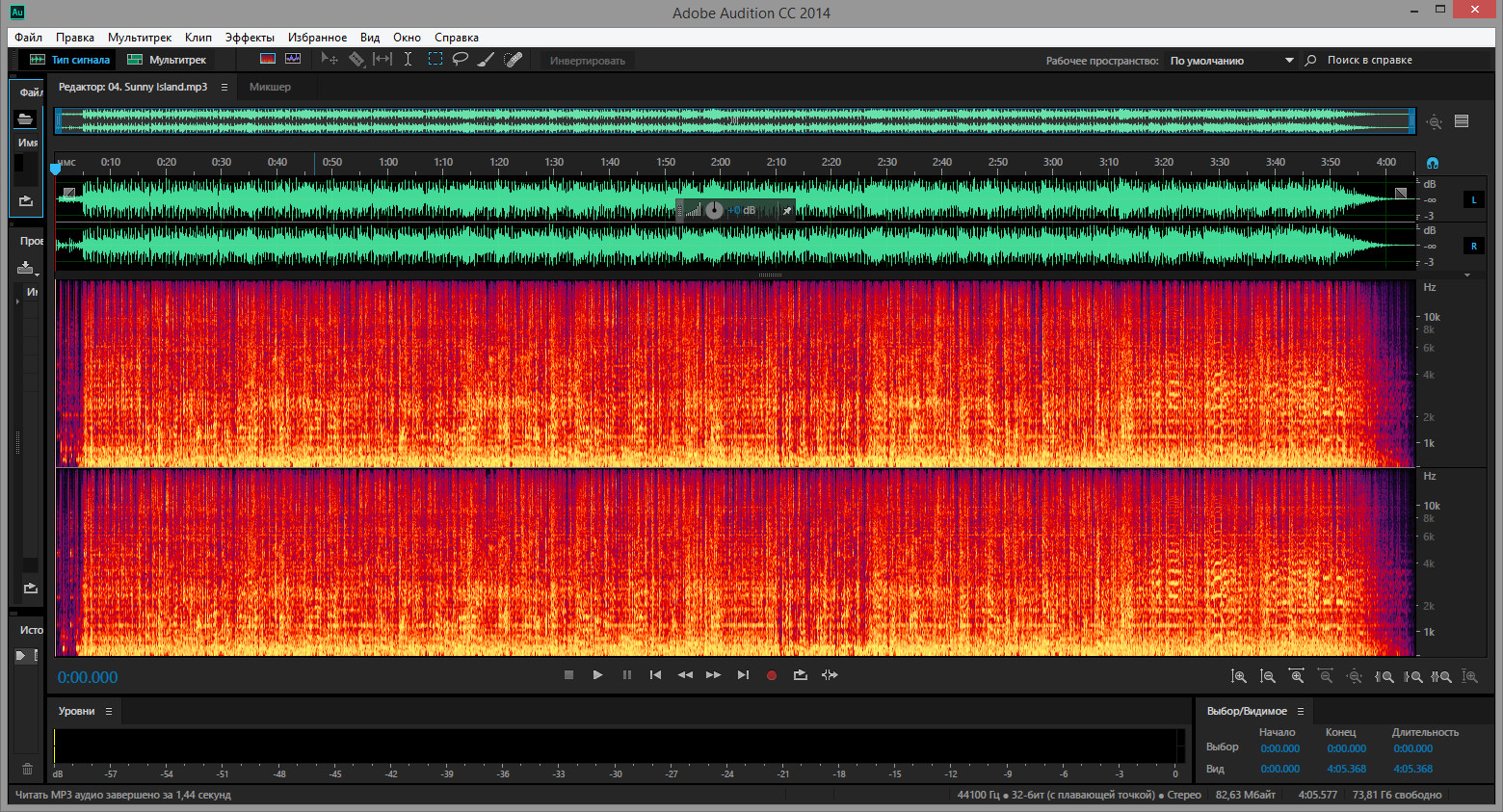Select the Razor tool
This screenshot has width=1503, height=812.
click(356, 59)
